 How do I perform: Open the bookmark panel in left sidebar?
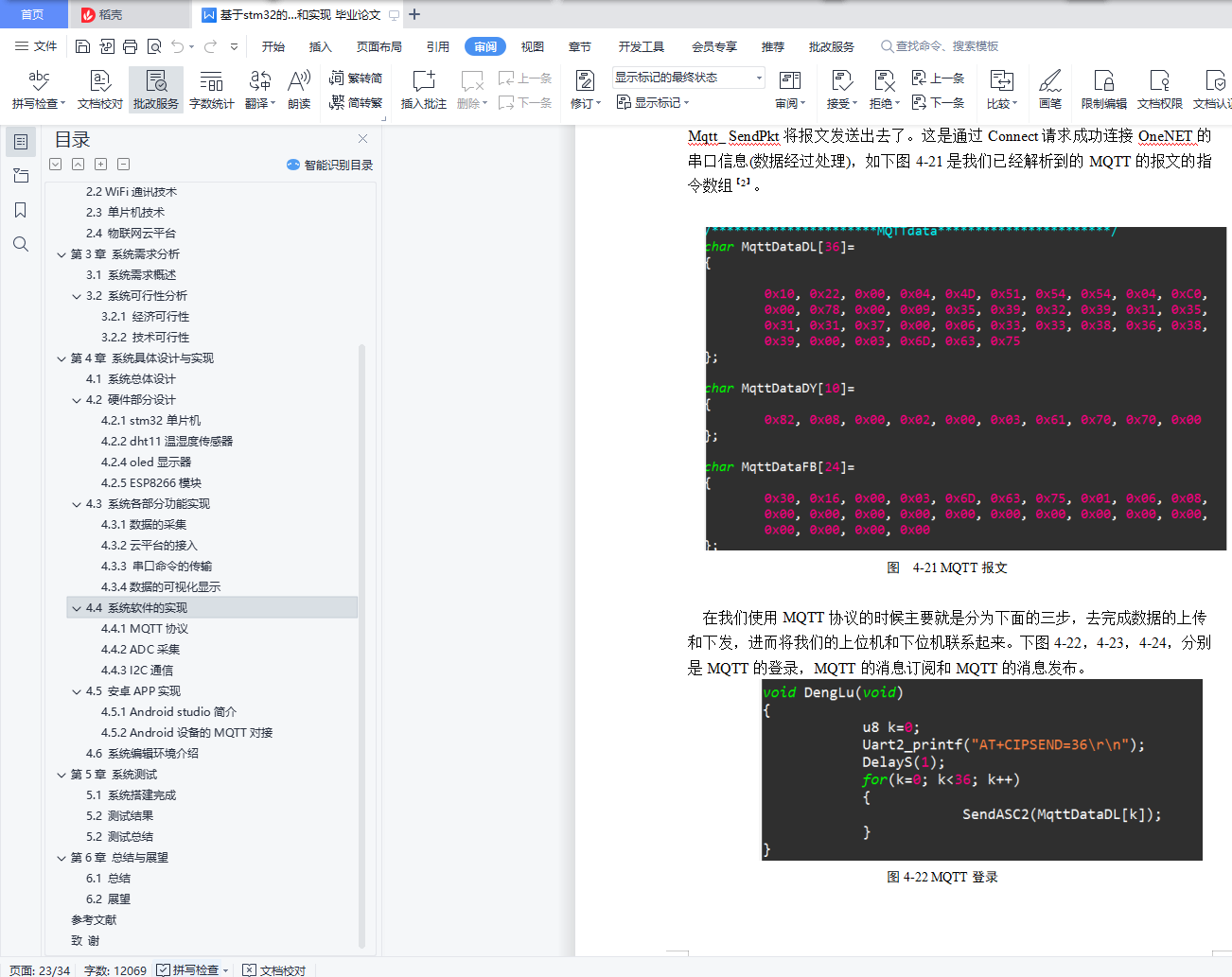(x=20, y=210)
